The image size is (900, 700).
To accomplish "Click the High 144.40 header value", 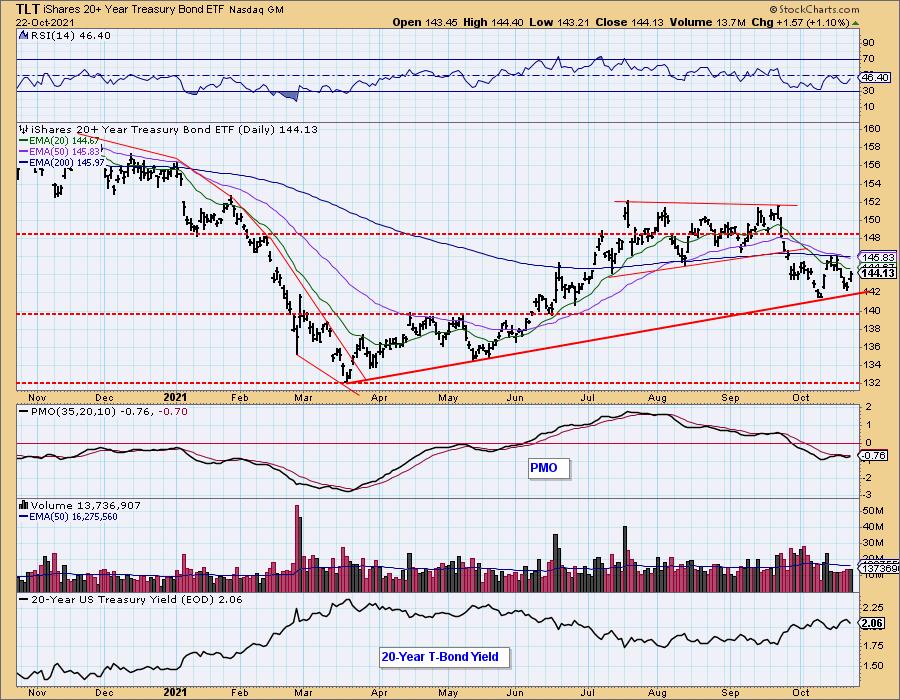I will click(494, 22).
